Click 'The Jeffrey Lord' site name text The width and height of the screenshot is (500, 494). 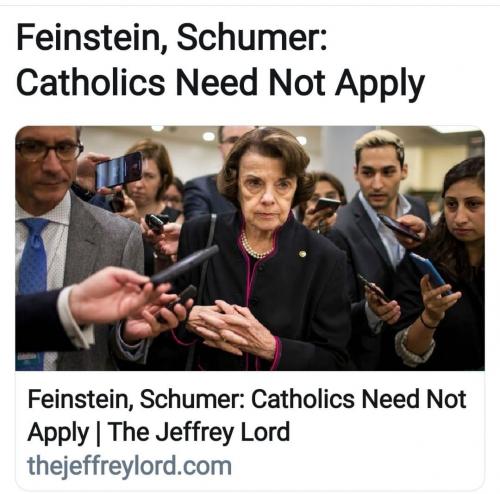pyautogui.click(x=199, y=431)
